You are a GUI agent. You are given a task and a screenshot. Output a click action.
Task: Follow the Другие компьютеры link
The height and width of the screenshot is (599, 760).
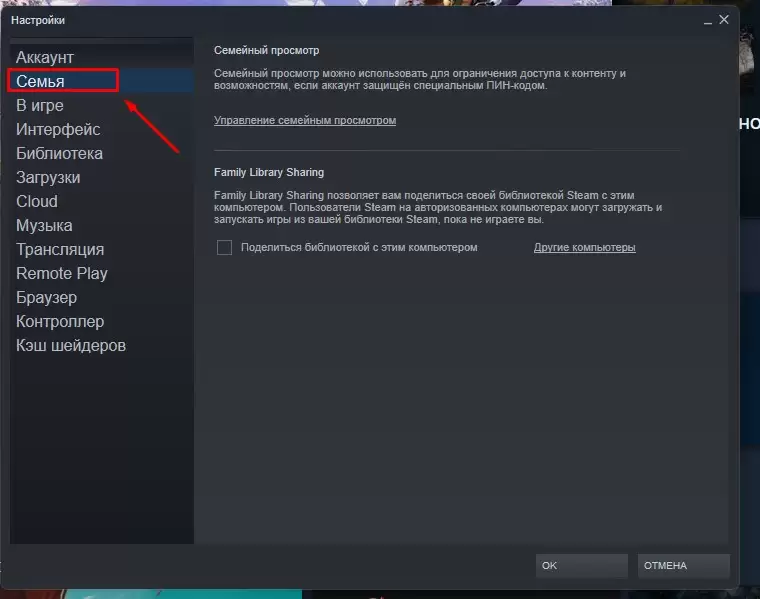[585, 247]
